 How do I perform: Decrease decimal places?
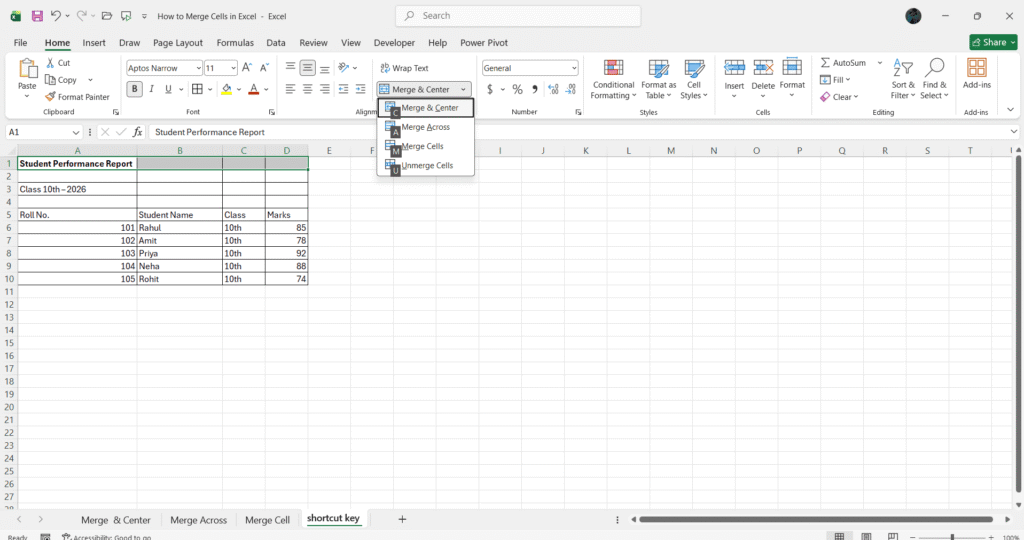click(x=571, y=89)
